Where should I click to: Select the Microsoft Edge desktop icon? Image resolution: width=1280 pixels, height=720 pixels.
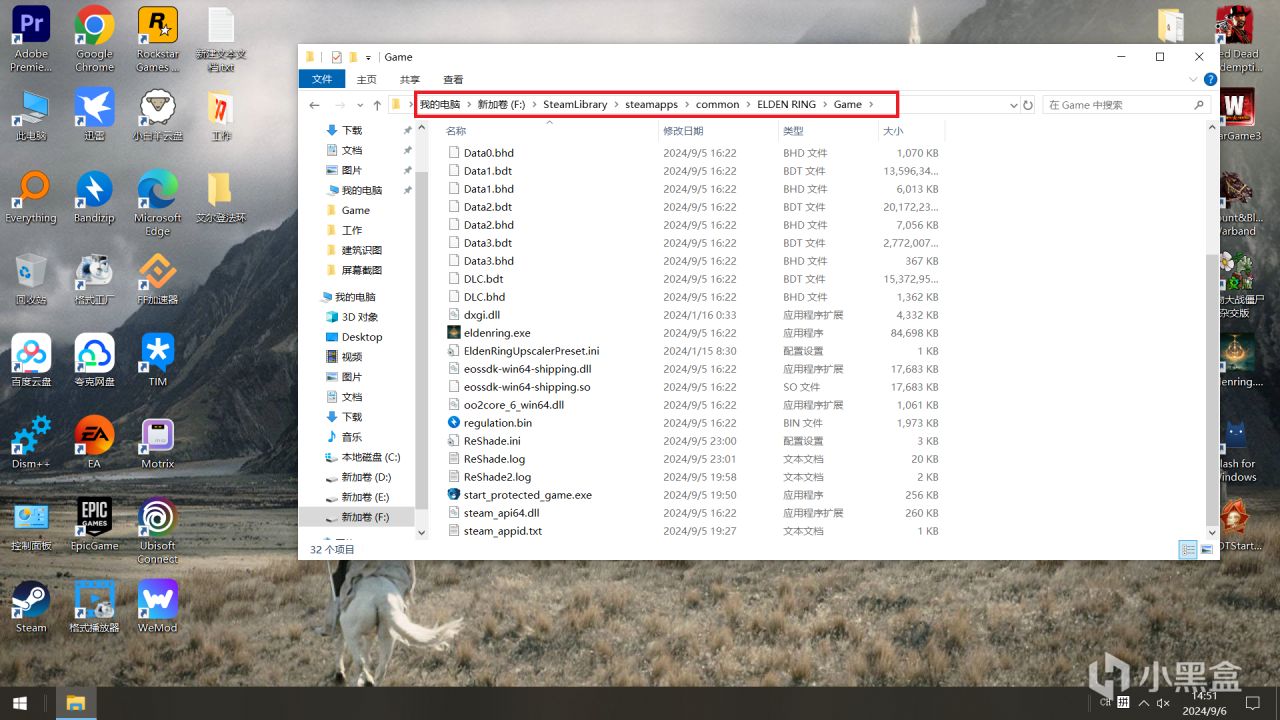coord(157,202)
